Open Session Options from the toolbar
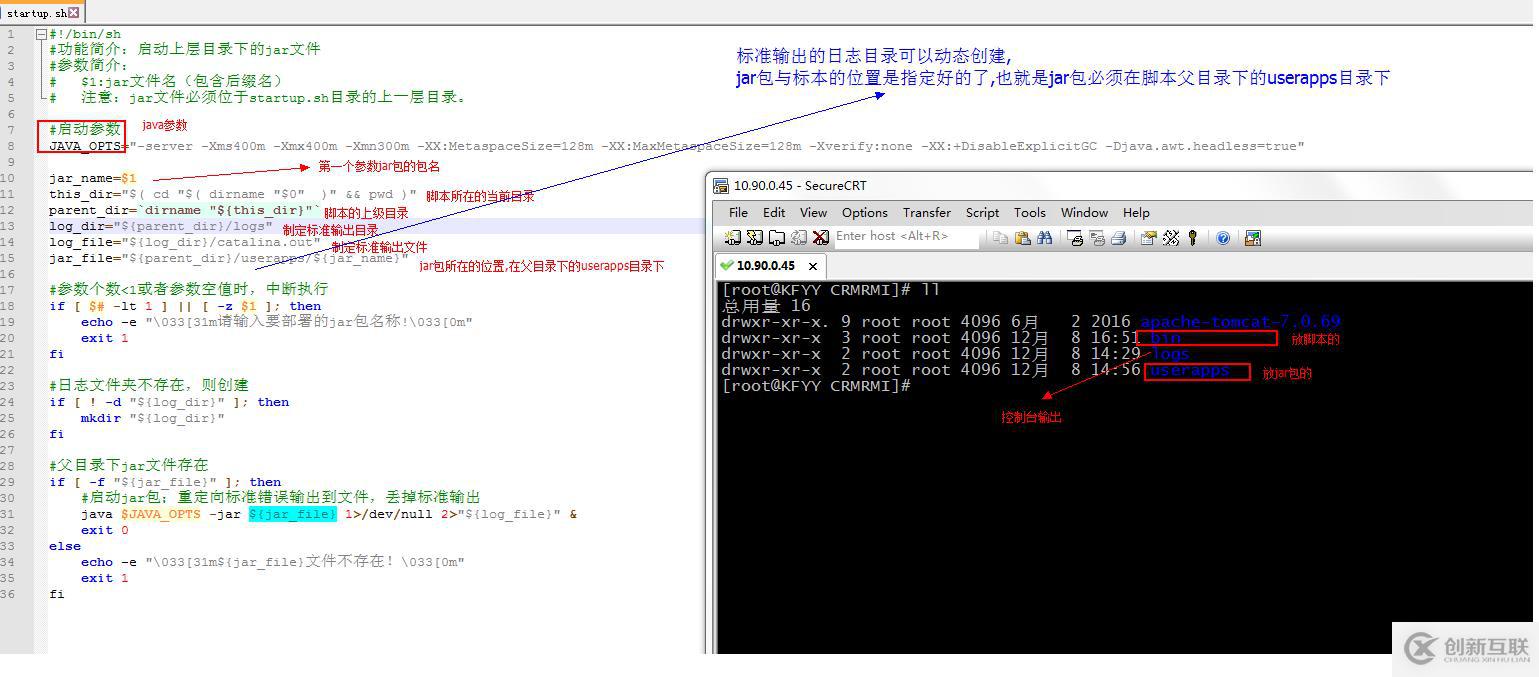Screen dimensions: 1539x677 1148,237
